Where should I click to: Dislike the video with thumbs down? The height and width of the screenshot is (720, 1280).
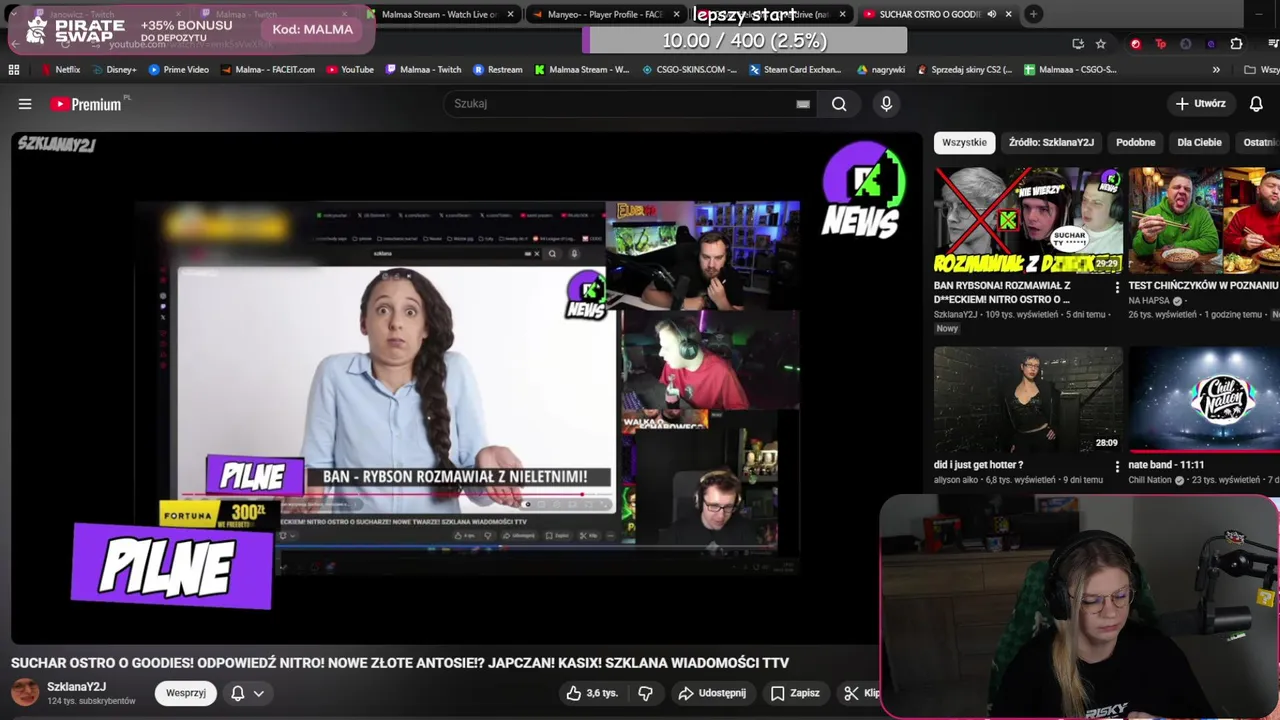click(646, 693)
